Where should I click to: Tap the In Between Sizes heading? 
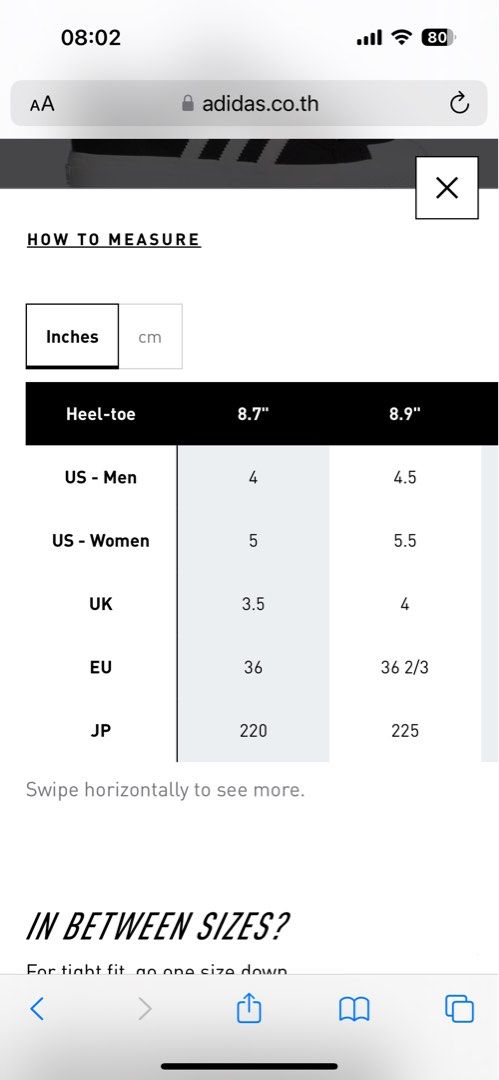coord(158,926)
